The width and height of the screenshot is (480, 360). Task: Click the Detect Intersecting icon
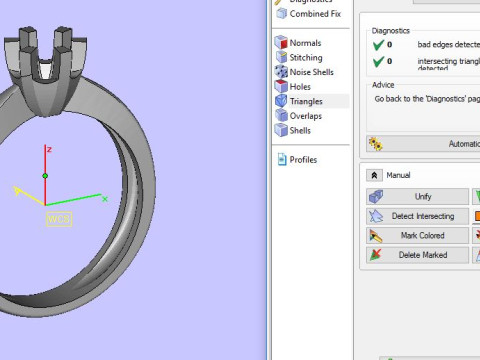[376, 216]
